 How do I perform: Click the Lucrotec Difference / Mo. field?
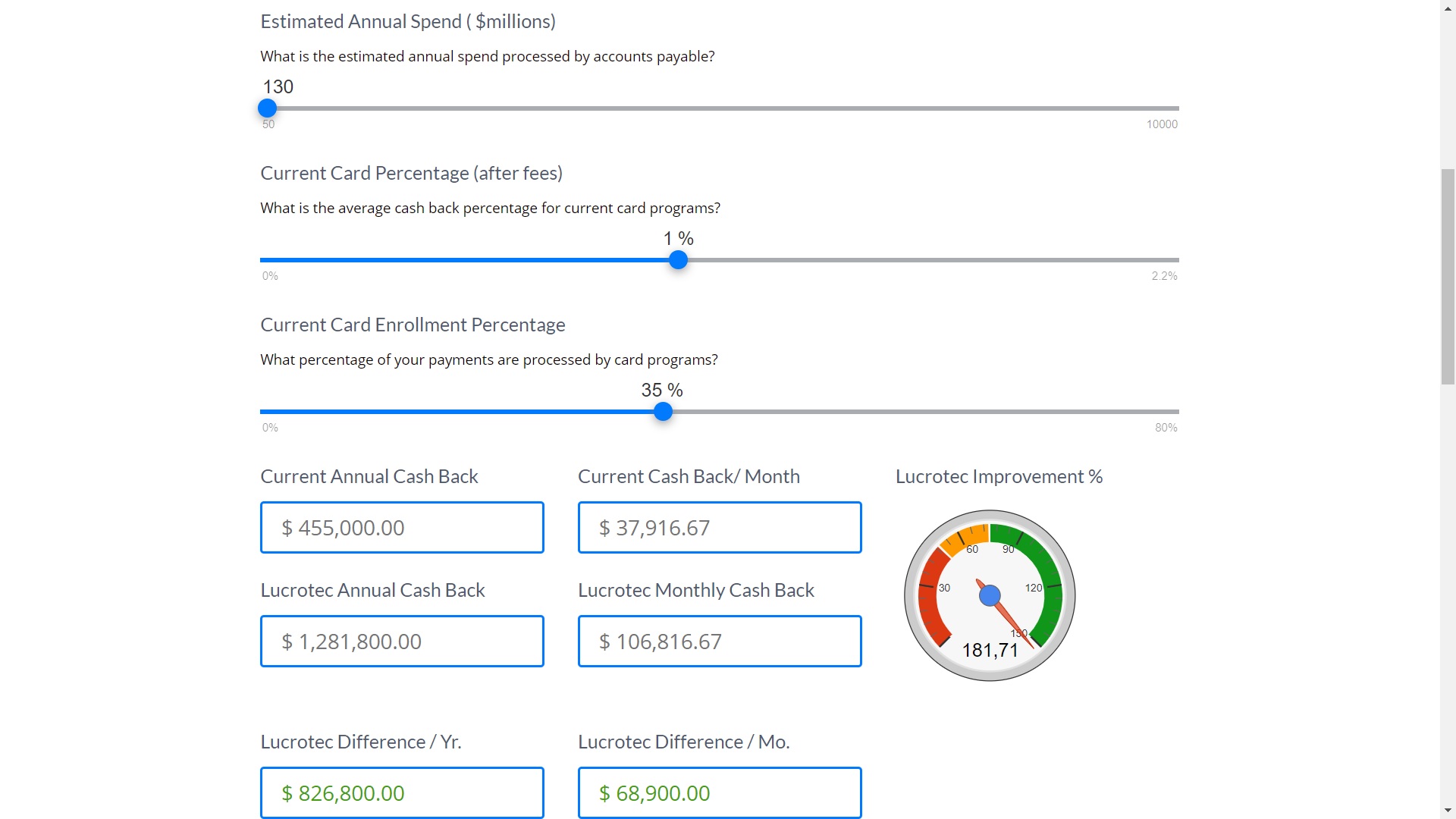[x=719, y=792]
